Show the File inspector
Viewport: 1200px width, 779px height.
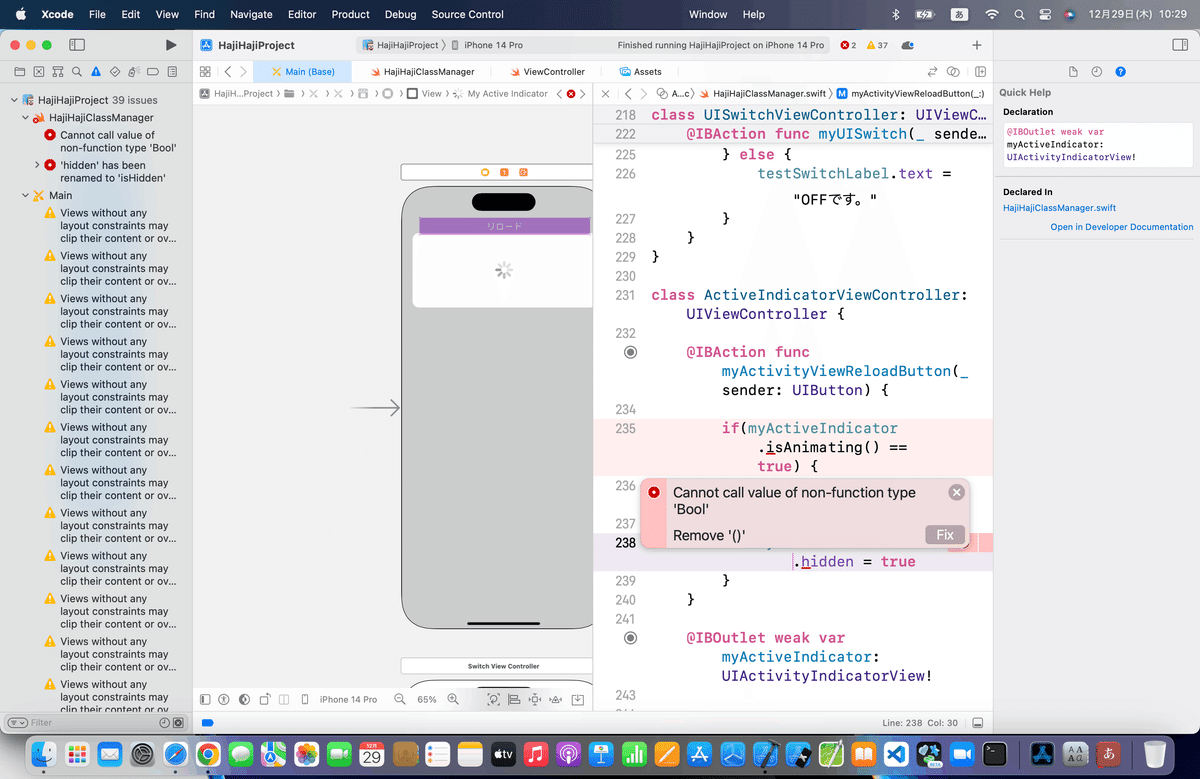coord(1073,72)
